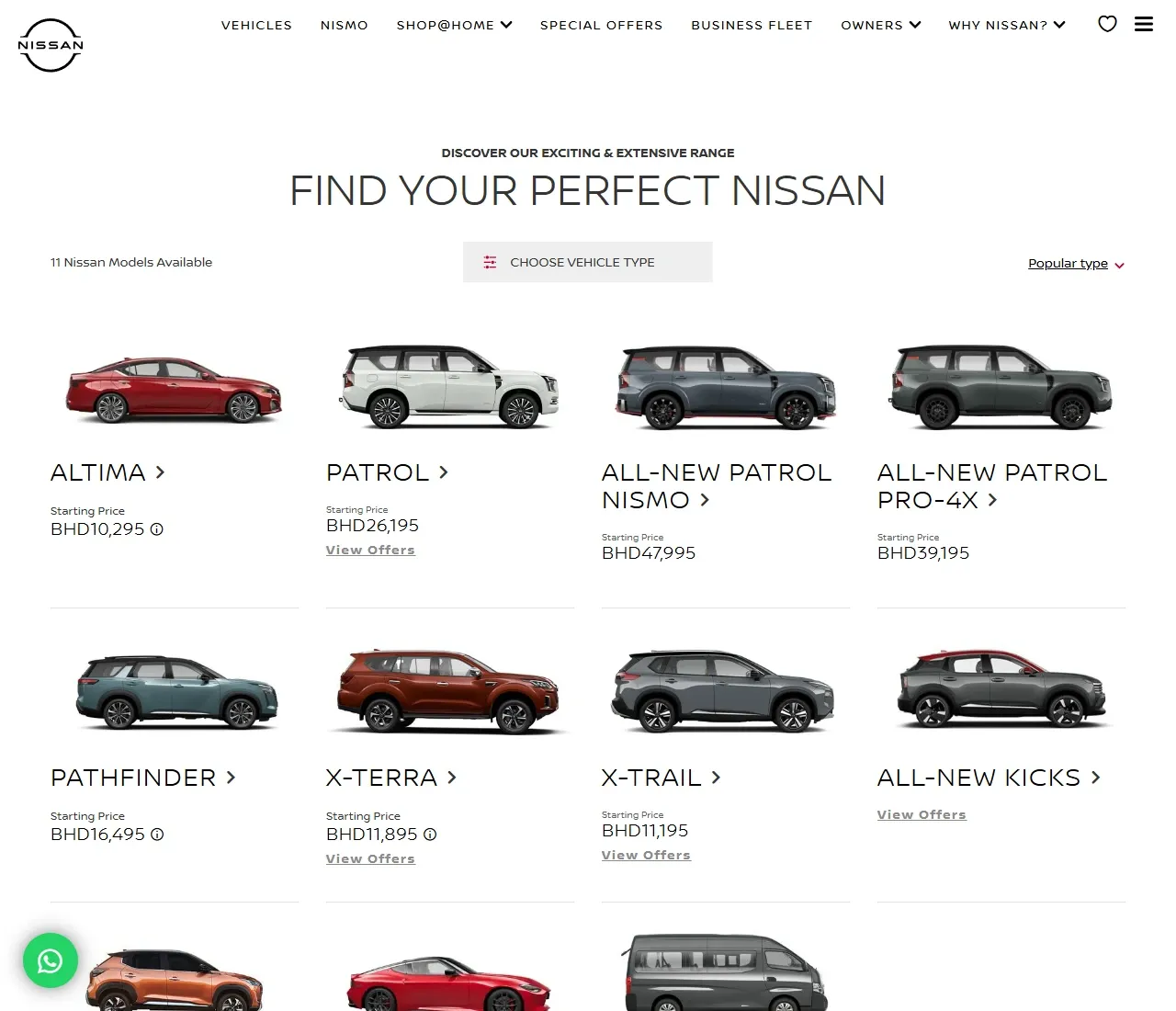The height and width of the screenshot is (1011, 1176).
Task: Open the VEHICLES menu item
Action: point(256,25)
